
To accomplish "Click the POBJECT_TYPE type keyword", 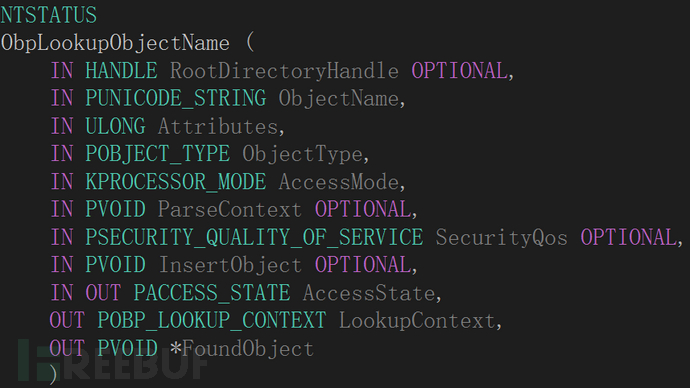I will [x=158, y=154].
